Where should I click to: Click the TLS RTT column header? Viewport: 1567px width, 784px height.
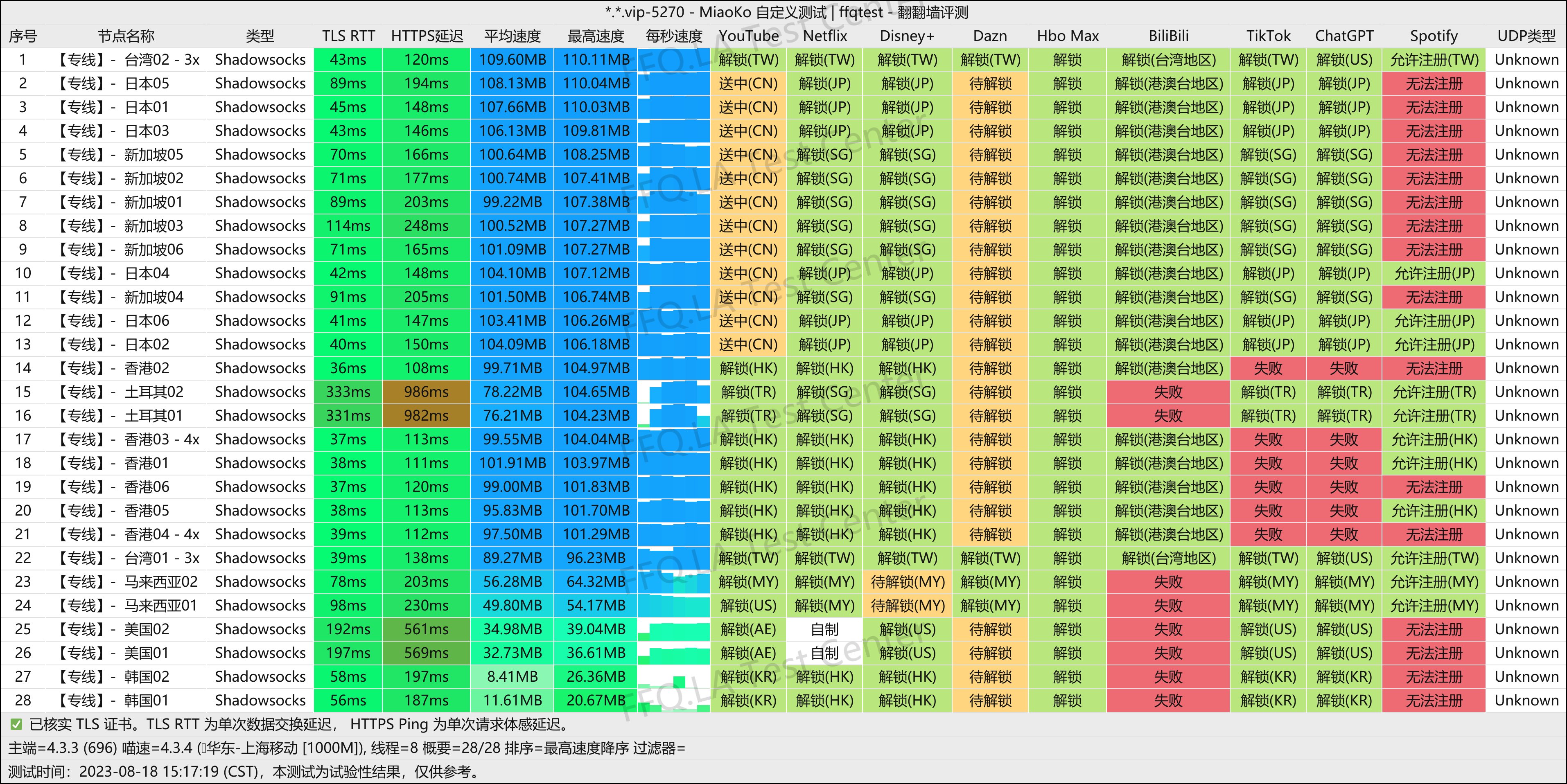(x=348, y=36)
